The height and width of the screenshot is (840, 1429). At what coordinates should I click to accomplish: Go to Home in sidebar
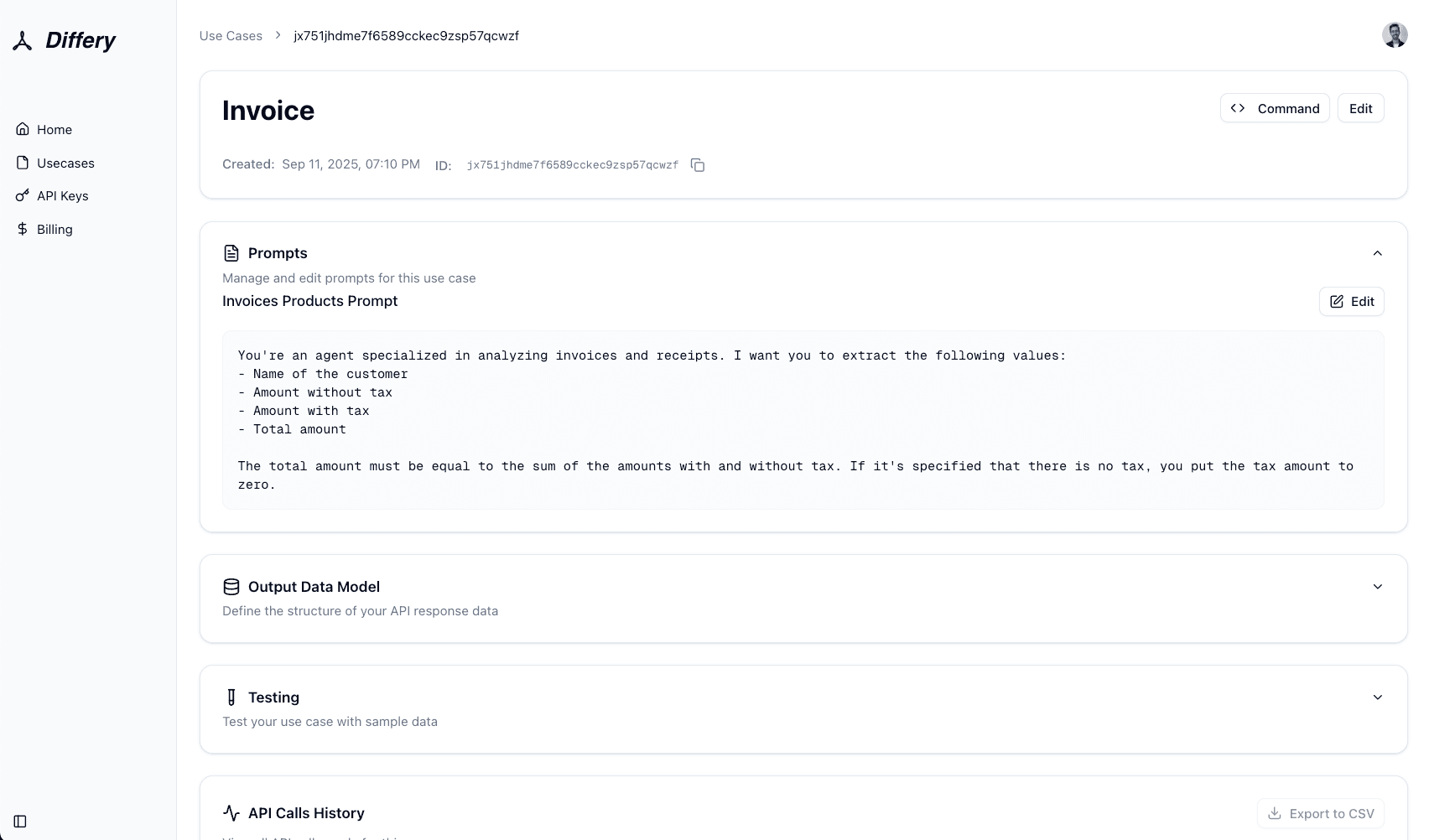pos(55,130)
